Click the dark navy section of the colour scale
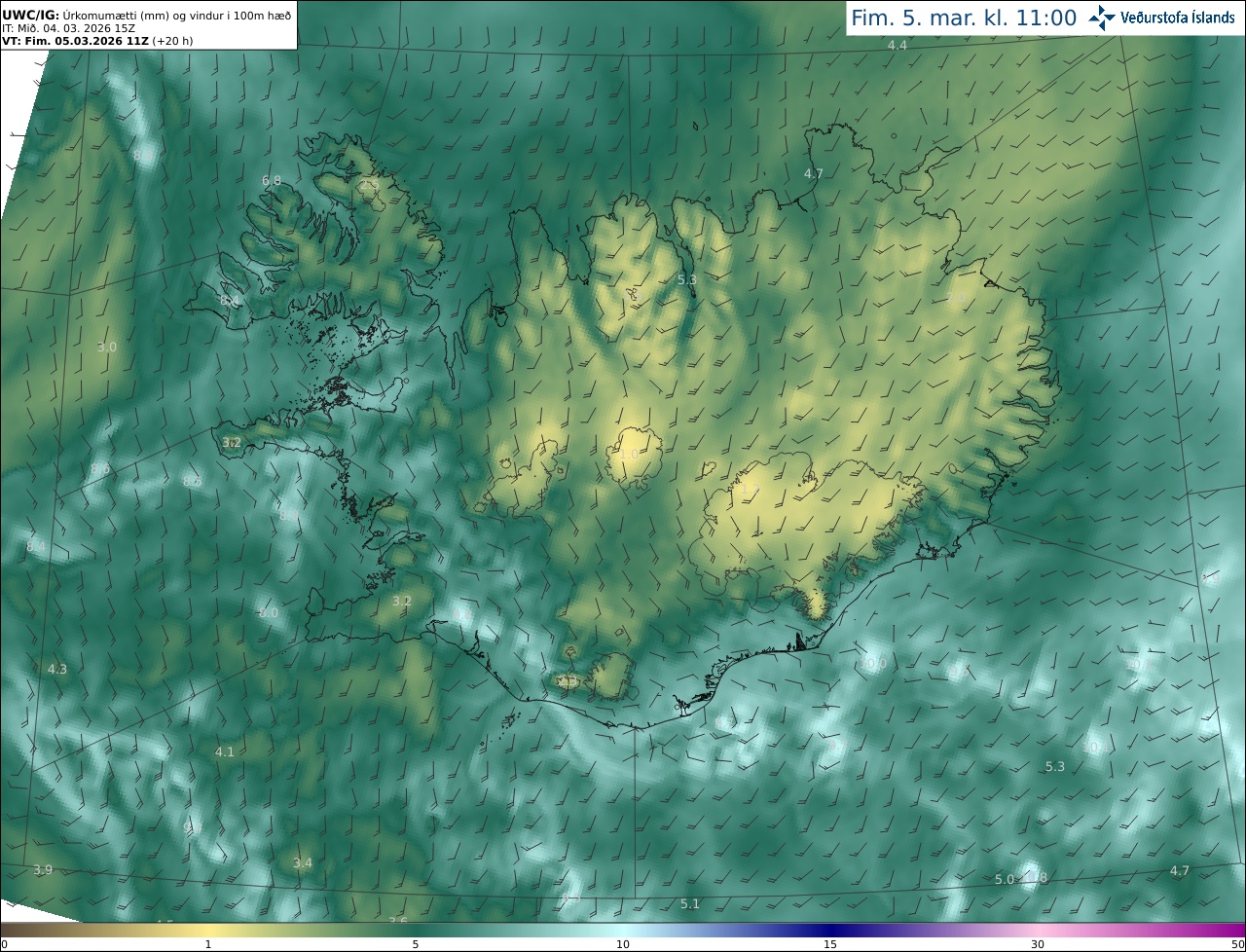Screen dimensions: 1246x952 [830, 930]
